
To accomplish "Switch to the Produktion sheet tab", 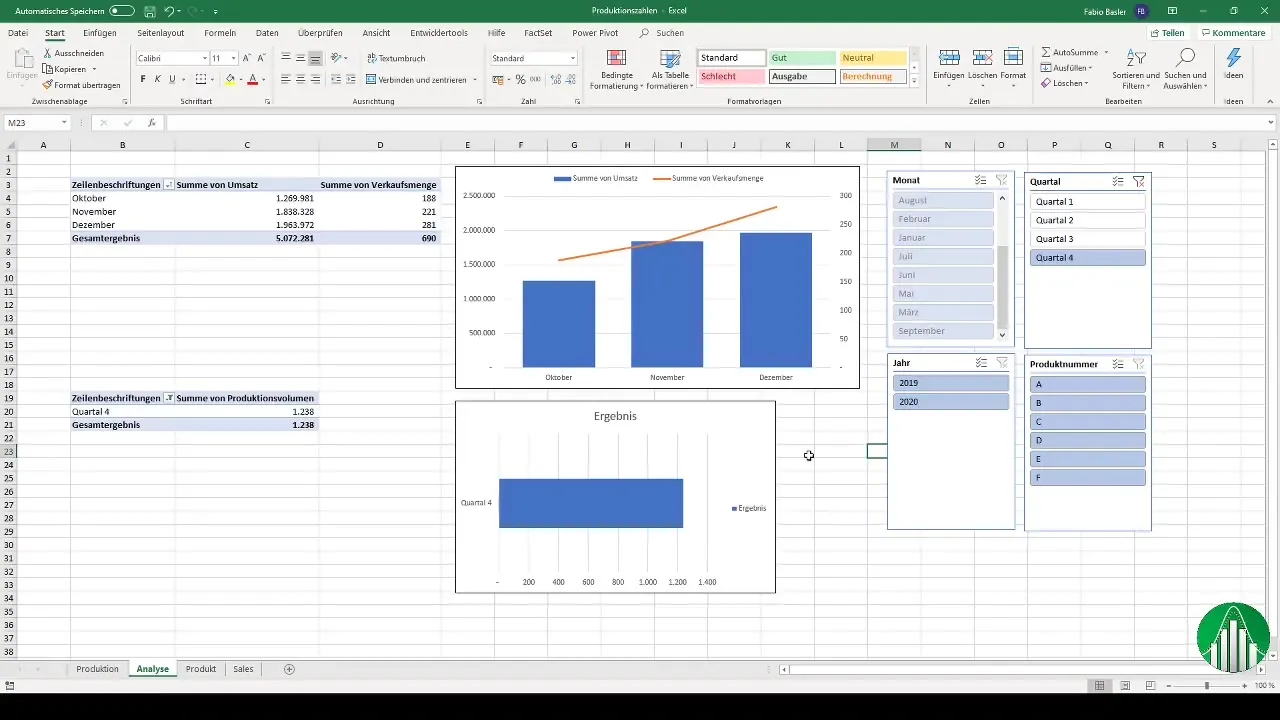I will tap(97, 669).
